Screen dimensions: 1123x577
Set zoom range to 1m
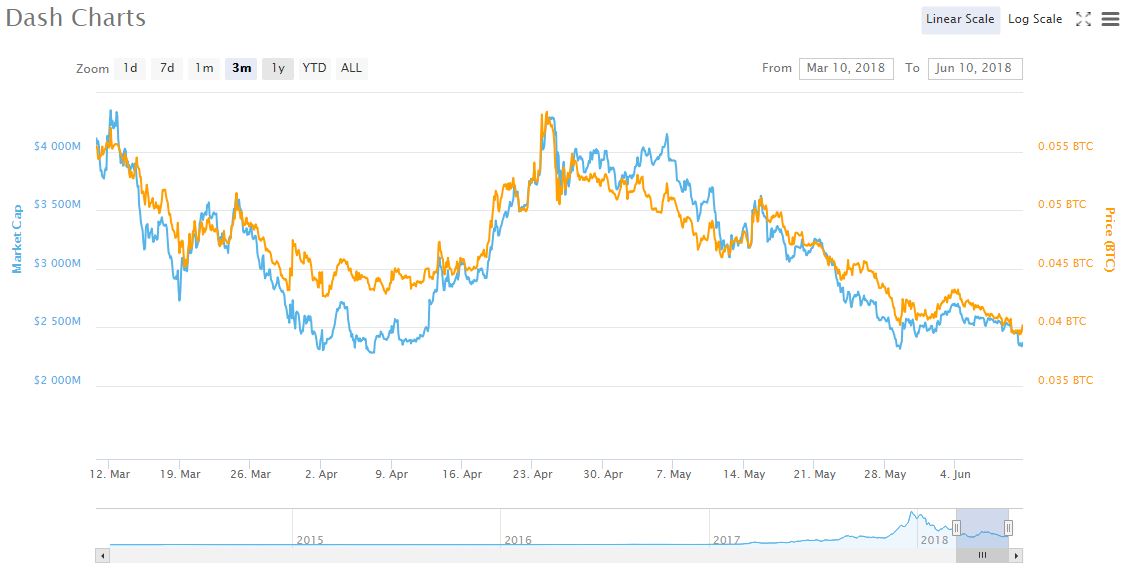(204, 68)
